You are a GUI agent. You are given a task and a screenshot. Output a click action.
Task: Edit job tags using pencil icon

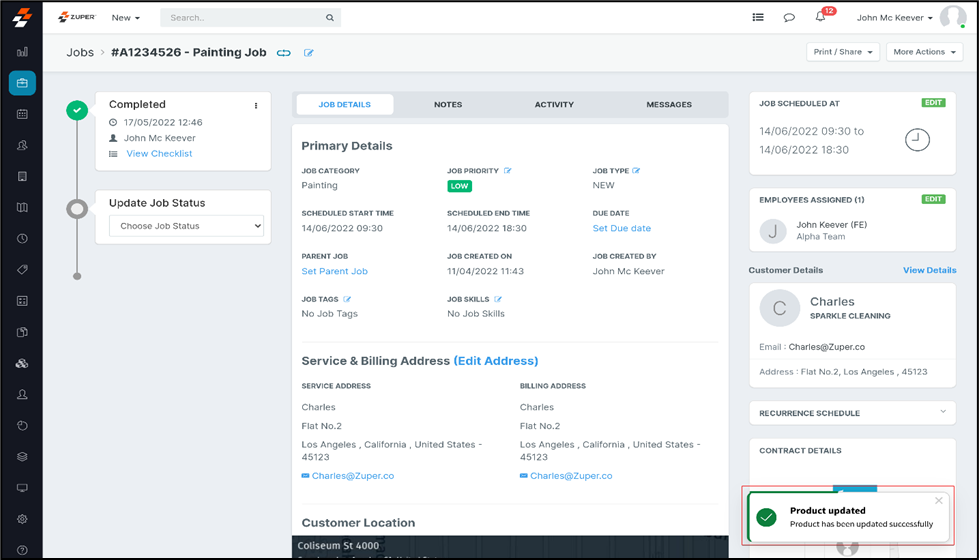tap(348, 299)
